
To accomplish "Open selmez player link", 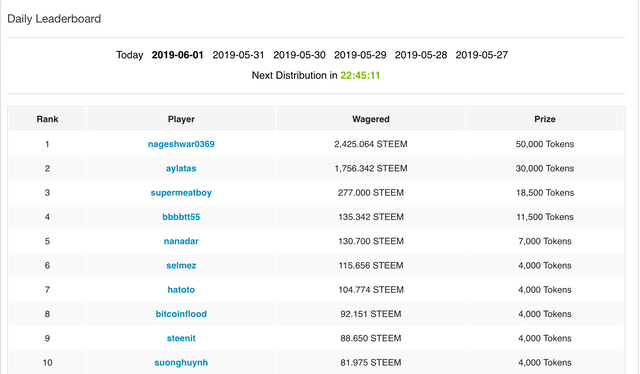I will 181,265.
